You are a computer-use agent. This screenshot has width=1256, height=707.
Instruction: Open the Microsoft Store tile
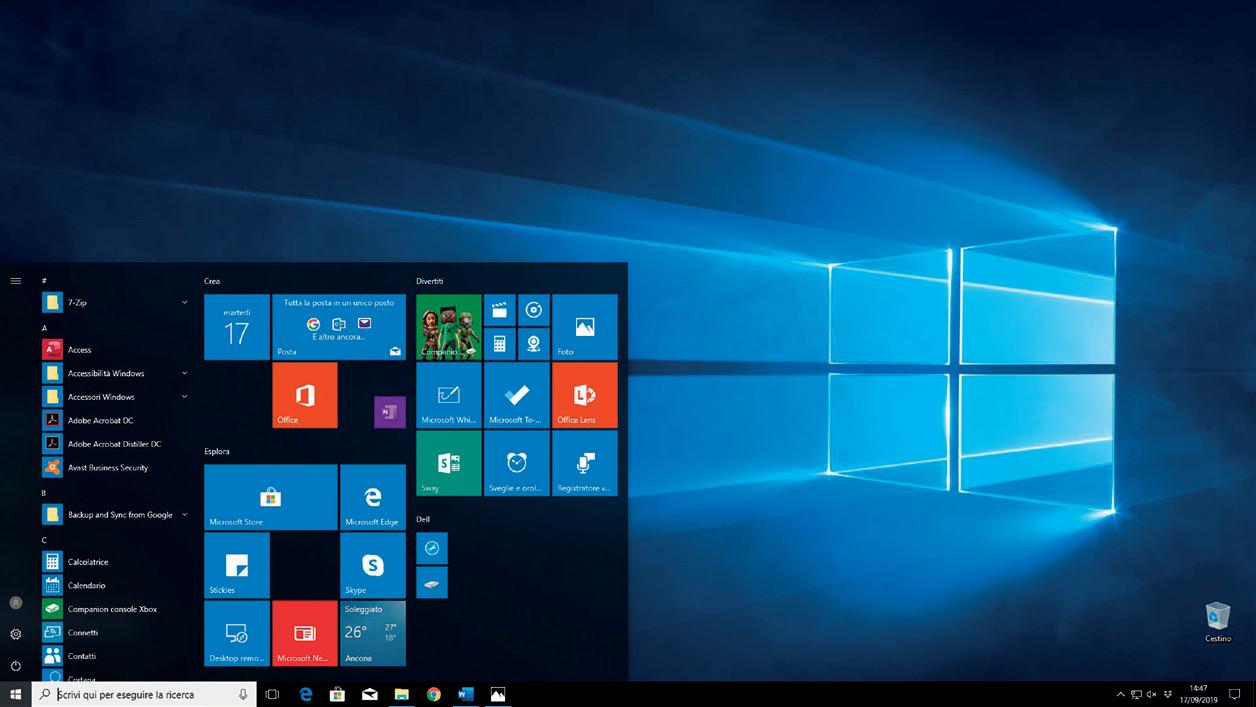(271, 497)
